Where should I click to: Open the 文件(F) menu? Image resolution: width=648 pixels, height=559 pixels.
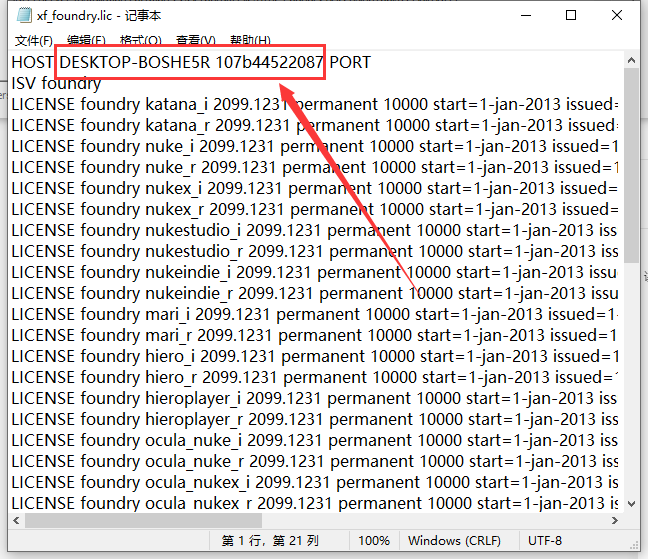tap(34, 40)
